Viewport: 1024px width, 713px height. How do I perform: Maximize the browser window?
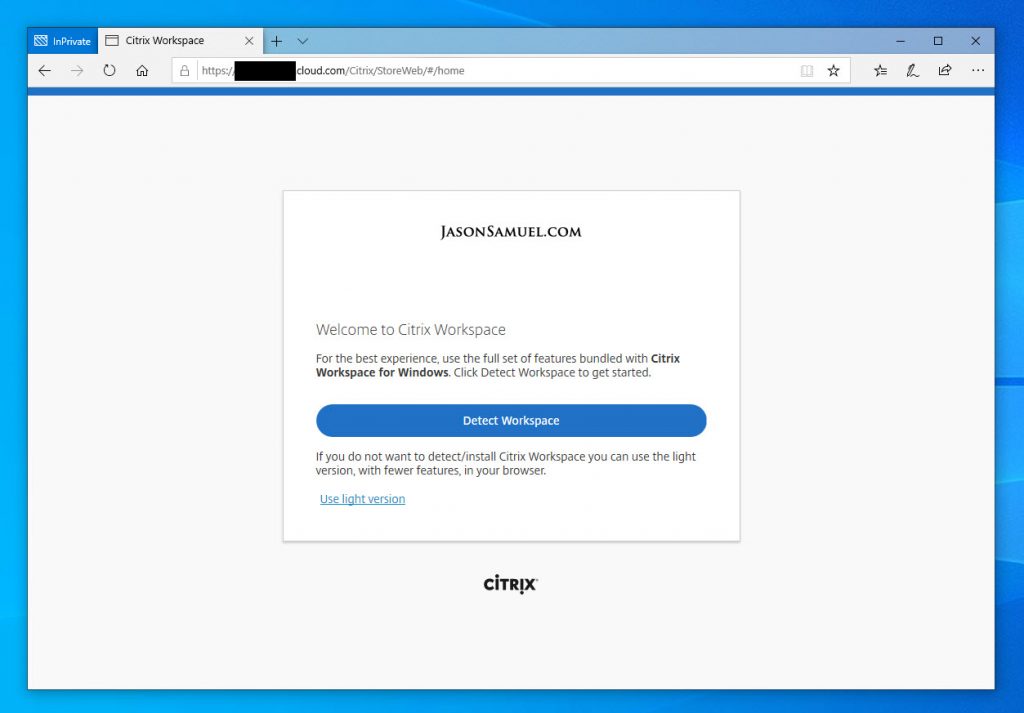point(938,41)
